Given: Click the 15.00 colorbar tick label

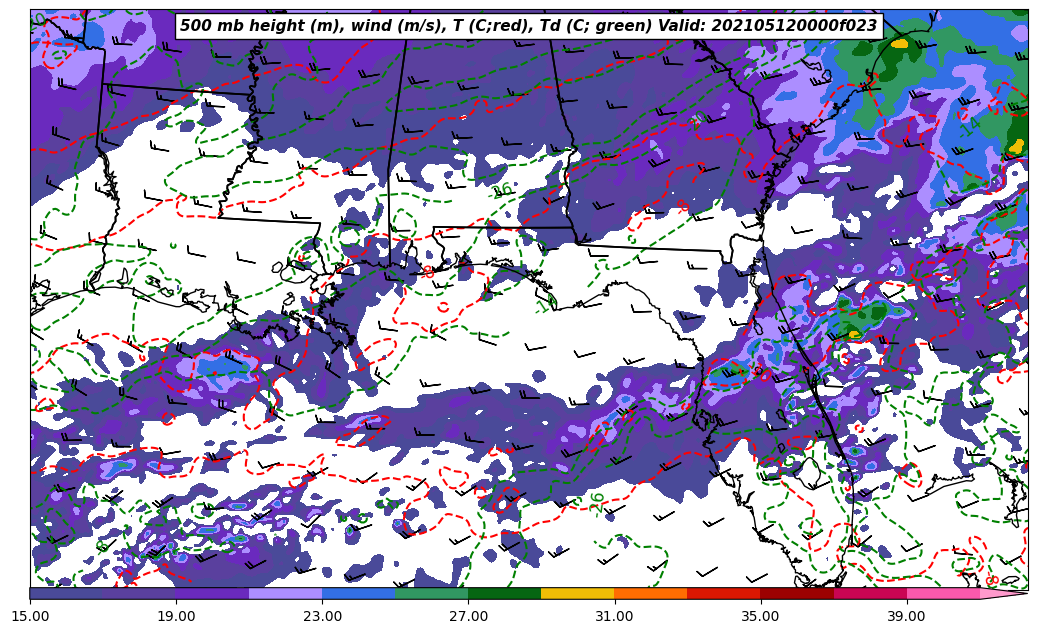Looking at the screenshot, I should click(30, 616).
